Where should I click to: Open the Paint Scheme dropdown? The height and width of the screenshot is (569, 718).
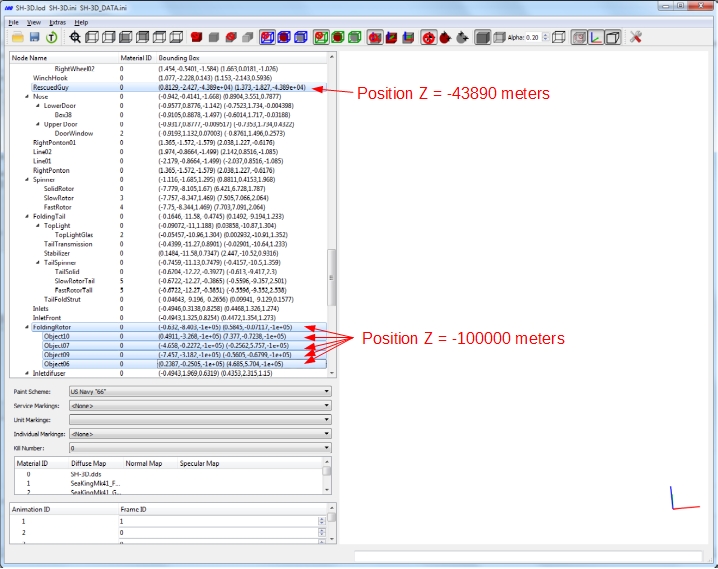point(200,391)
